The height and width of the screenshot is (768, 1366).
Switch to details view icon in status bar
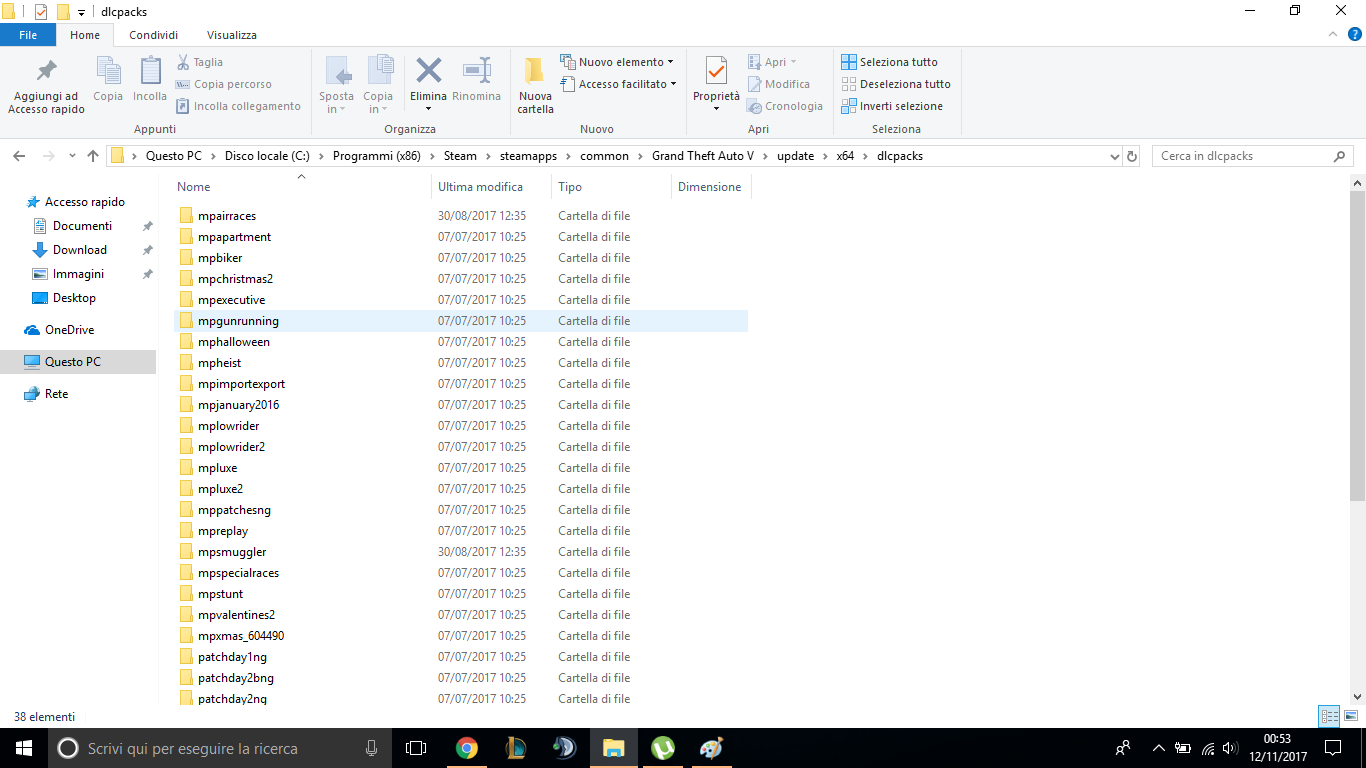pos(1329,716)
